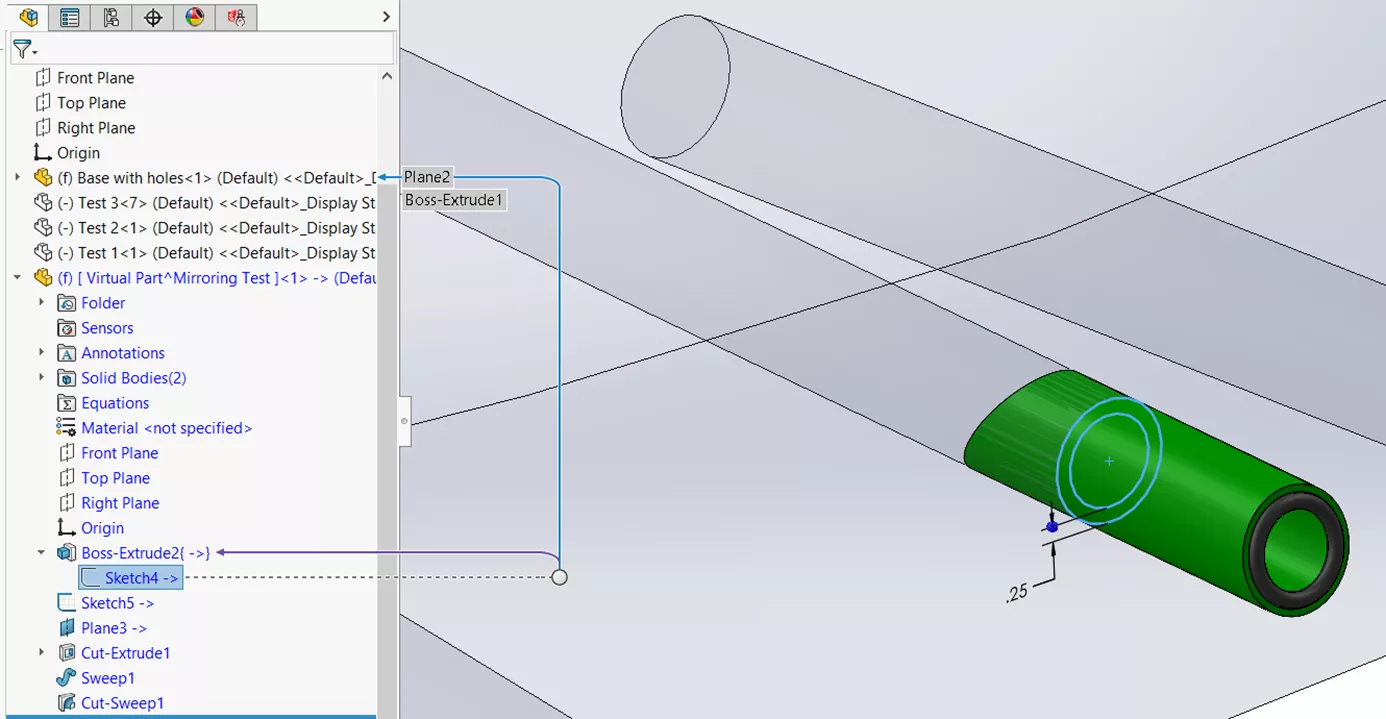Click the panel flyout arrow at top right
This screenshot has height=719, width=1386.
click(x=385, y=17)
